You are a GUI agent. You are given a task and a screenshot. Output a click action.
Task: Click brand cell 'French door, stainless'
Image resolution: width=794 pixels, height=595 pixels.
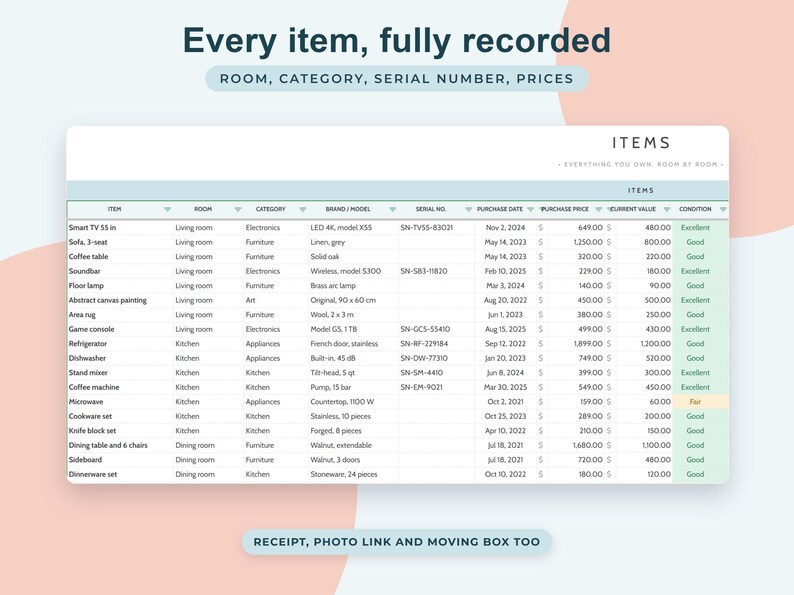tap(344, 344)
